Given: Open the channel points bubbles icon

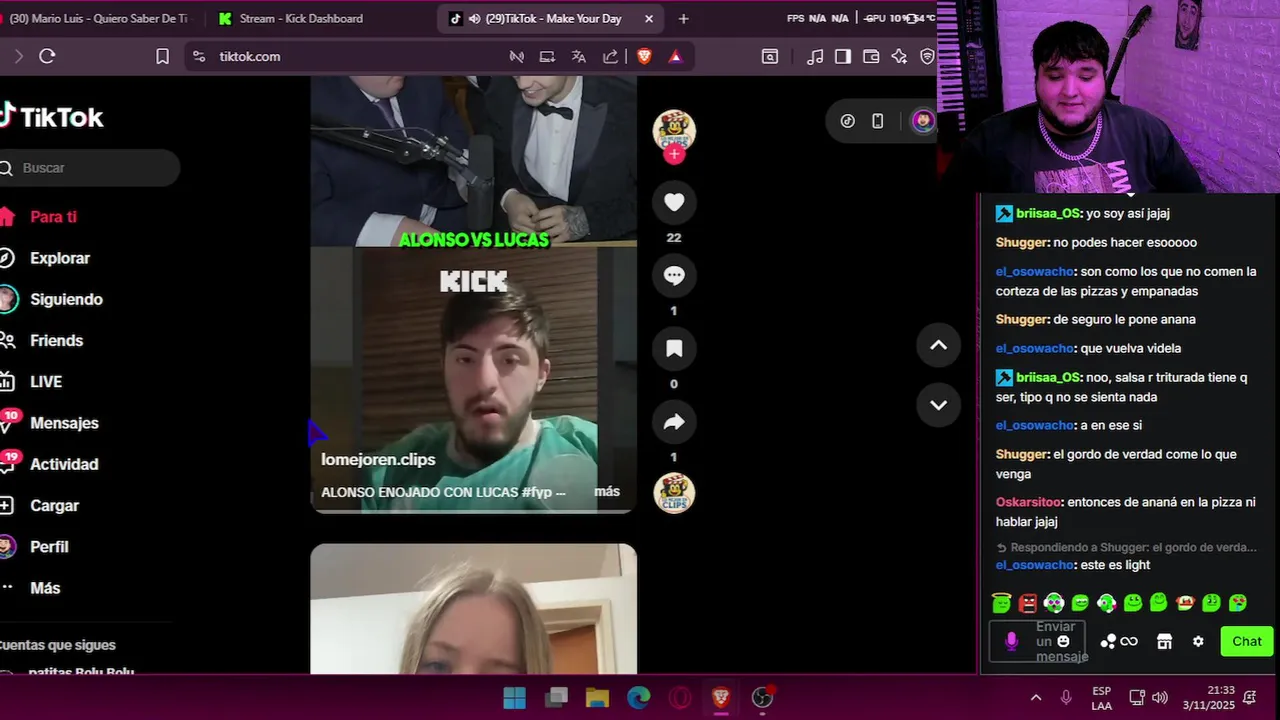Looking at the screenshot, I should (x=1108, y=642).
